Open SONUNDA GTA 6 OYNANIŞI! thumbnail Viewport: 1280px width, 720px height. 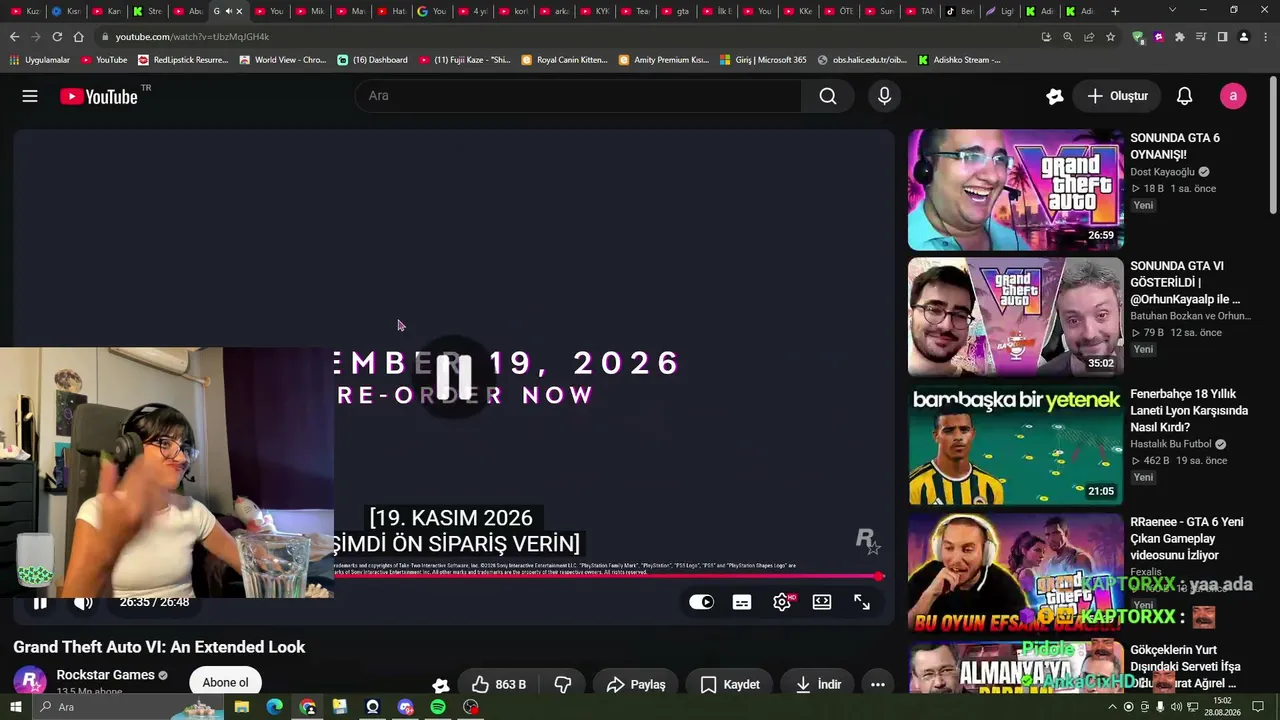1016,189
